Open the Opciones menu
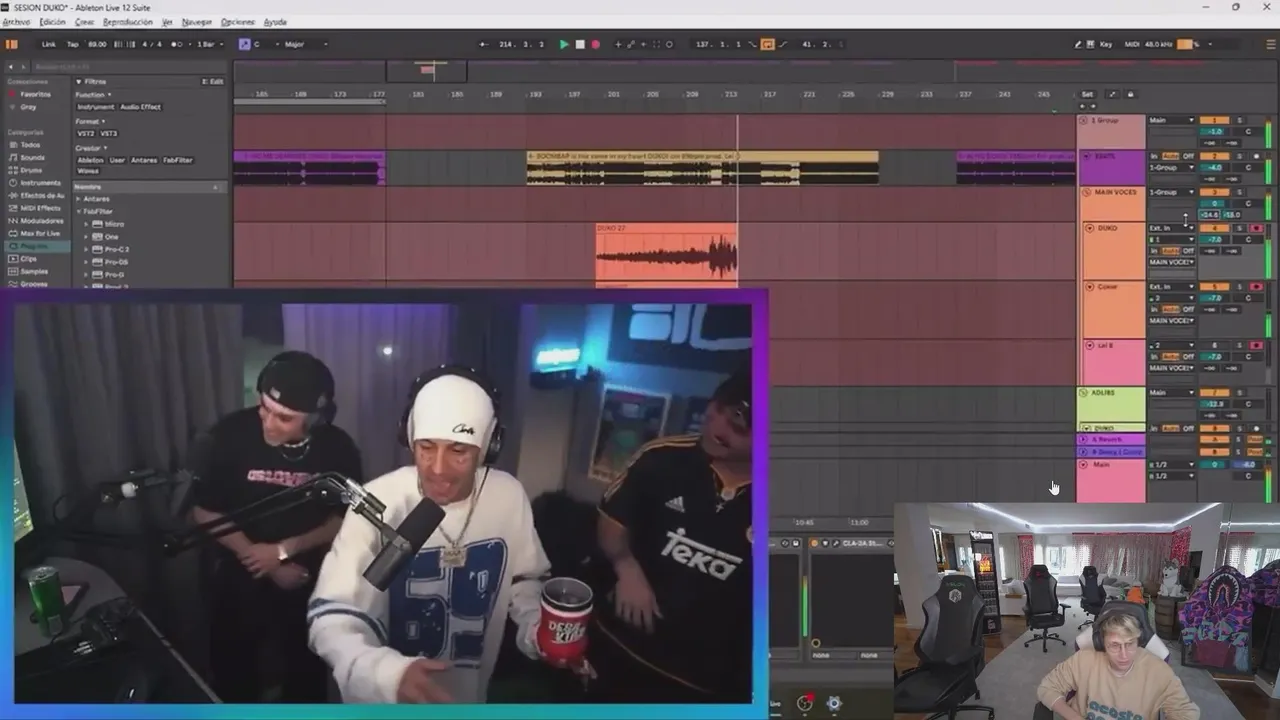 [237, 21]
